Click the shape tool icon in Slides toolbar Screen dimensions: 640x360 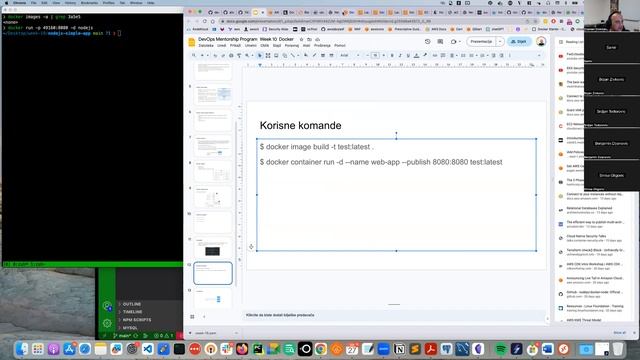click(284, 55)
